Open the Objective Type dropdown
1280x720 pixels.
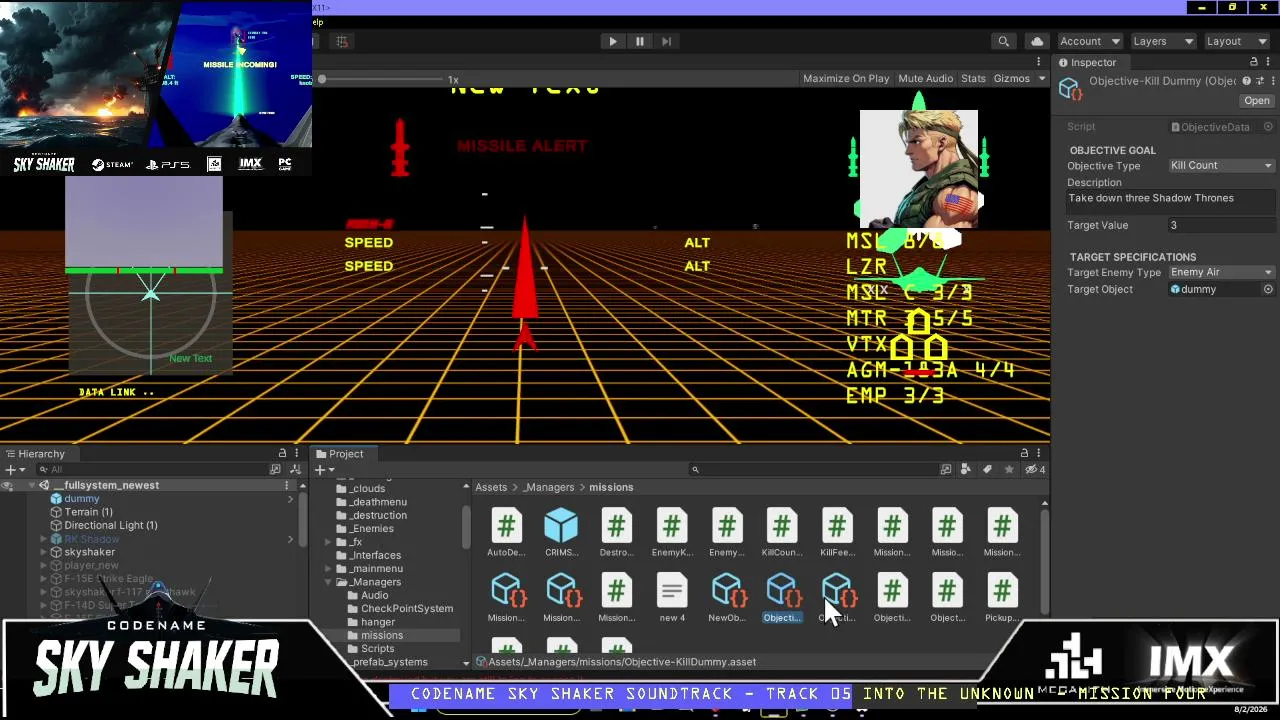tap(1221, 166)
